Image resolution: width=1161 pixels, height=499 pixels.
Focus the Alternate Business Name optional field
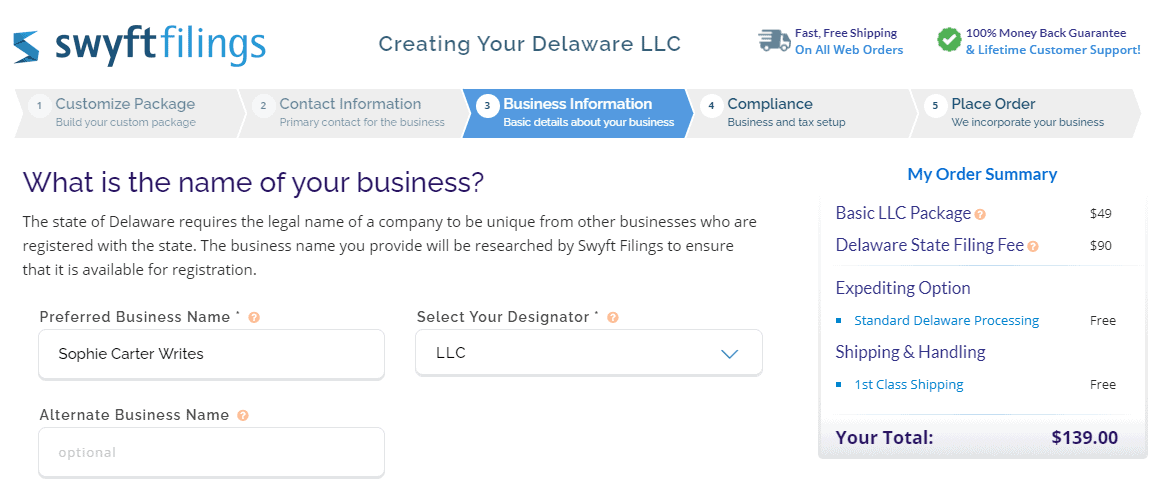pos(212,452)
